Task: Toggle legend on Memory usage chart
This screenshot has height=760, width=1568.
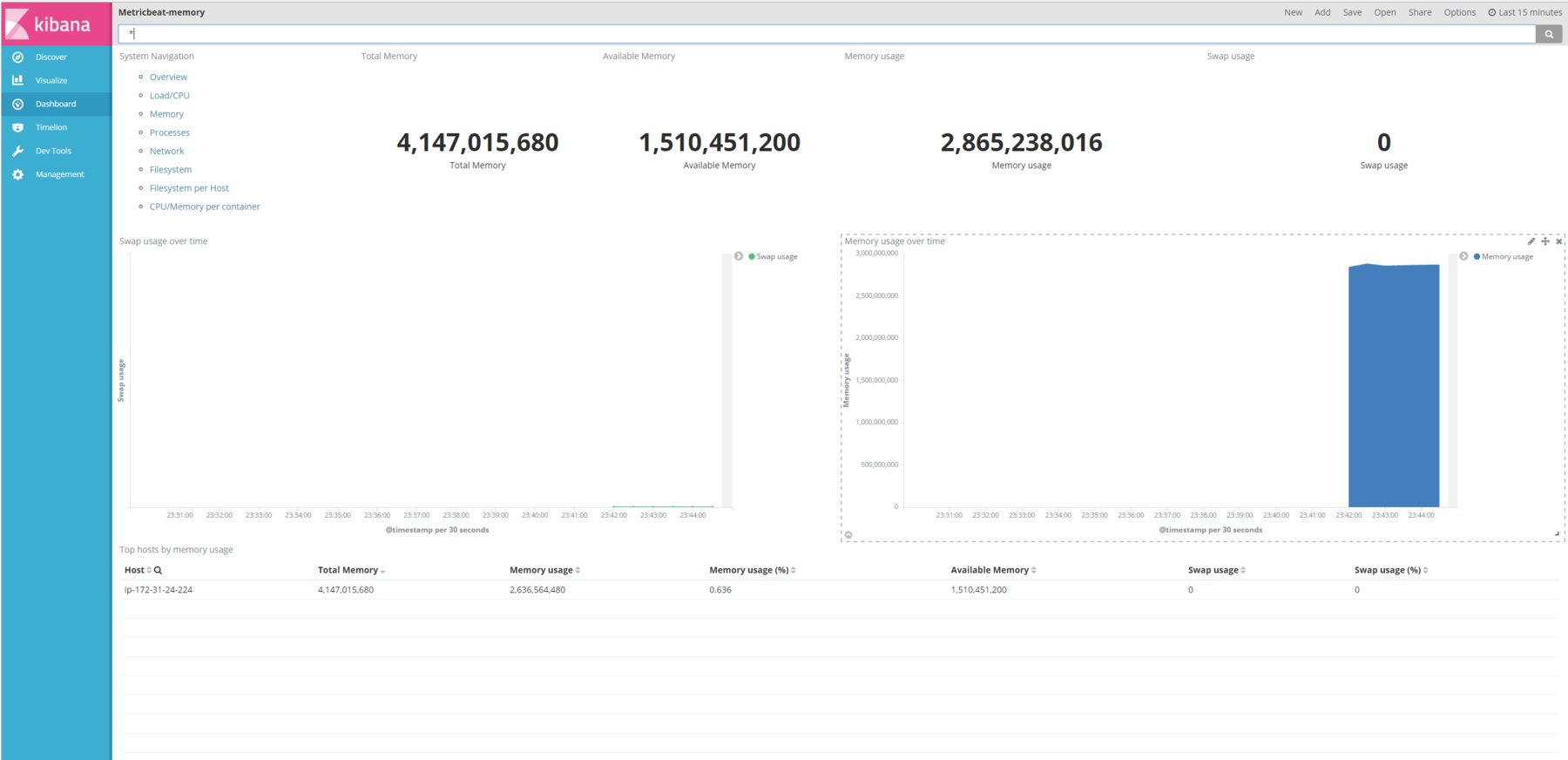Action: [x=1464, y=256]
